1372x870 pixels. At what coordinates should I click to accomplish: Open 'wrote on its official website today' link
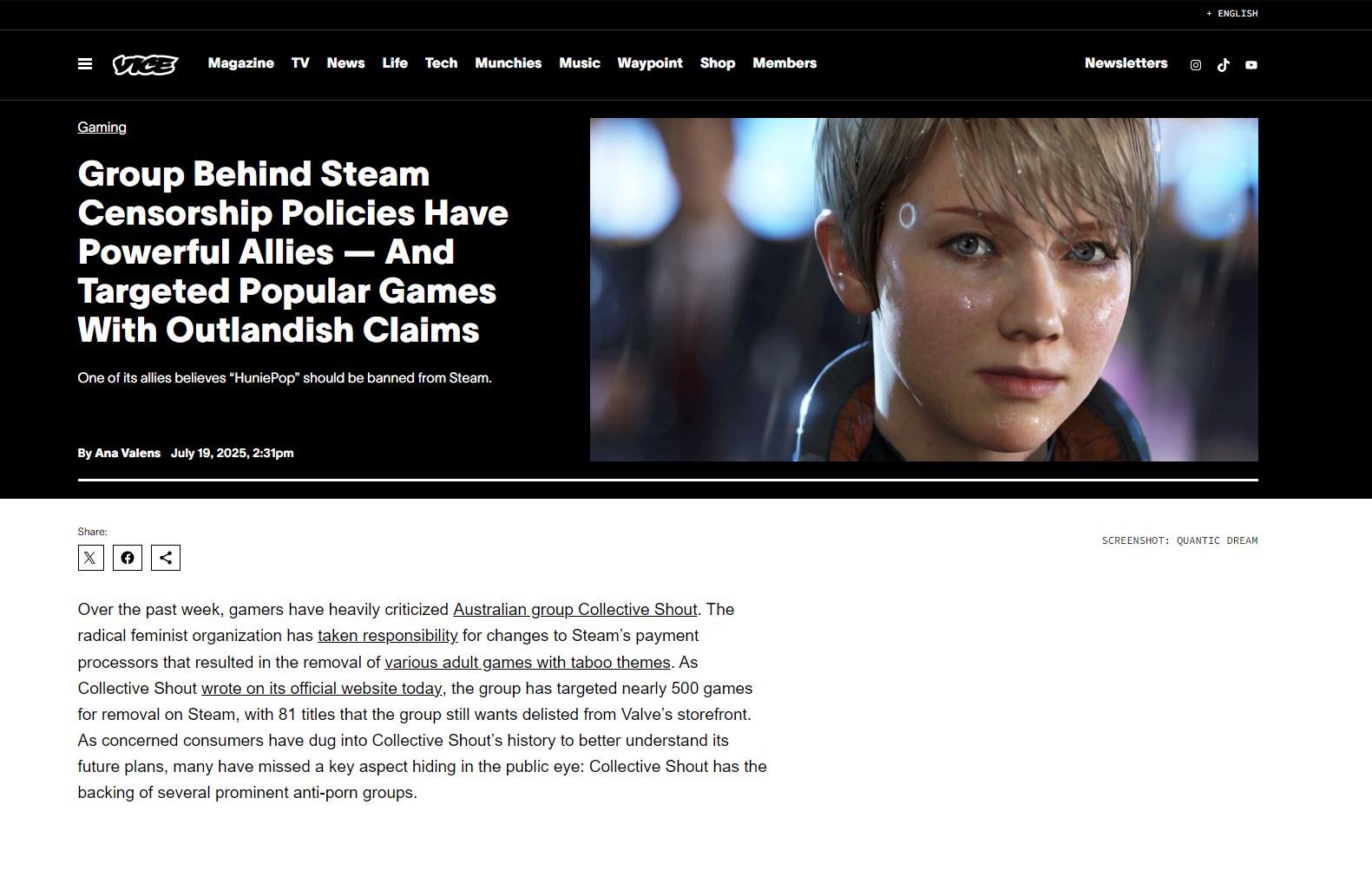point(322,689)
